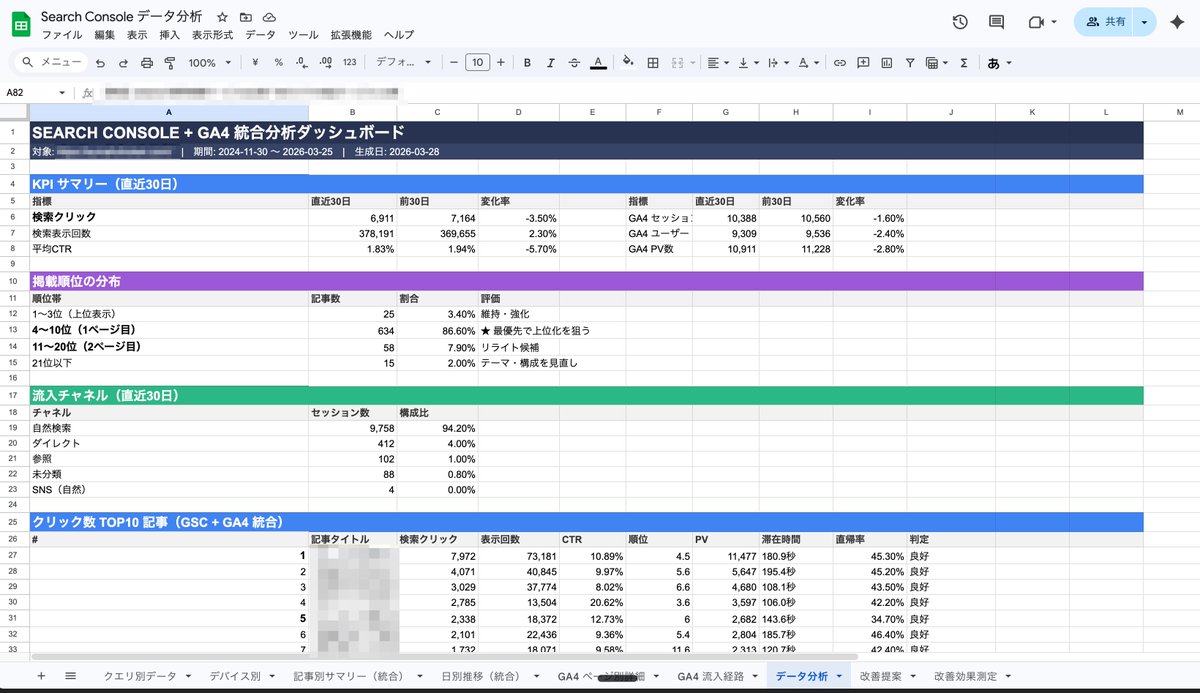The width and height of the screenshot is (1200, 693).
Task: Select column D header
Action: click(x=519, y=111)
